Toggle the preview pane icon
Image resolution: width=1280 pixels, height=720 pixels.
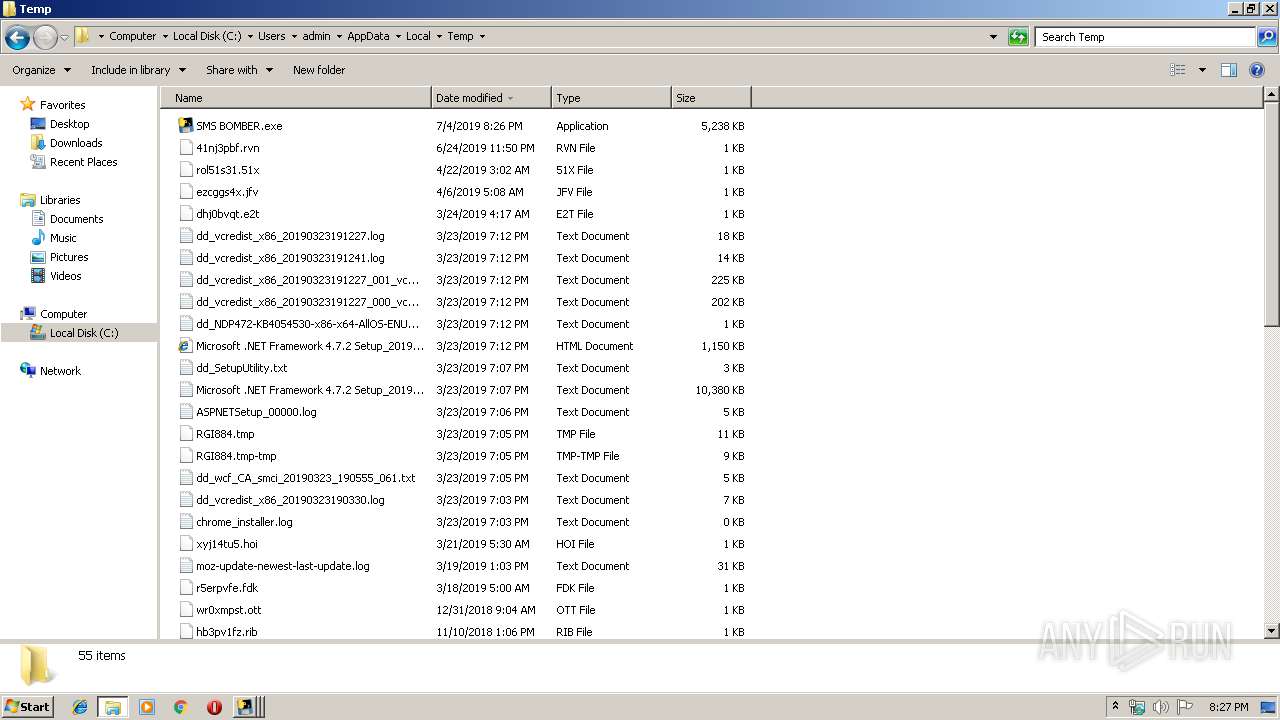(x=1229, y=70)
